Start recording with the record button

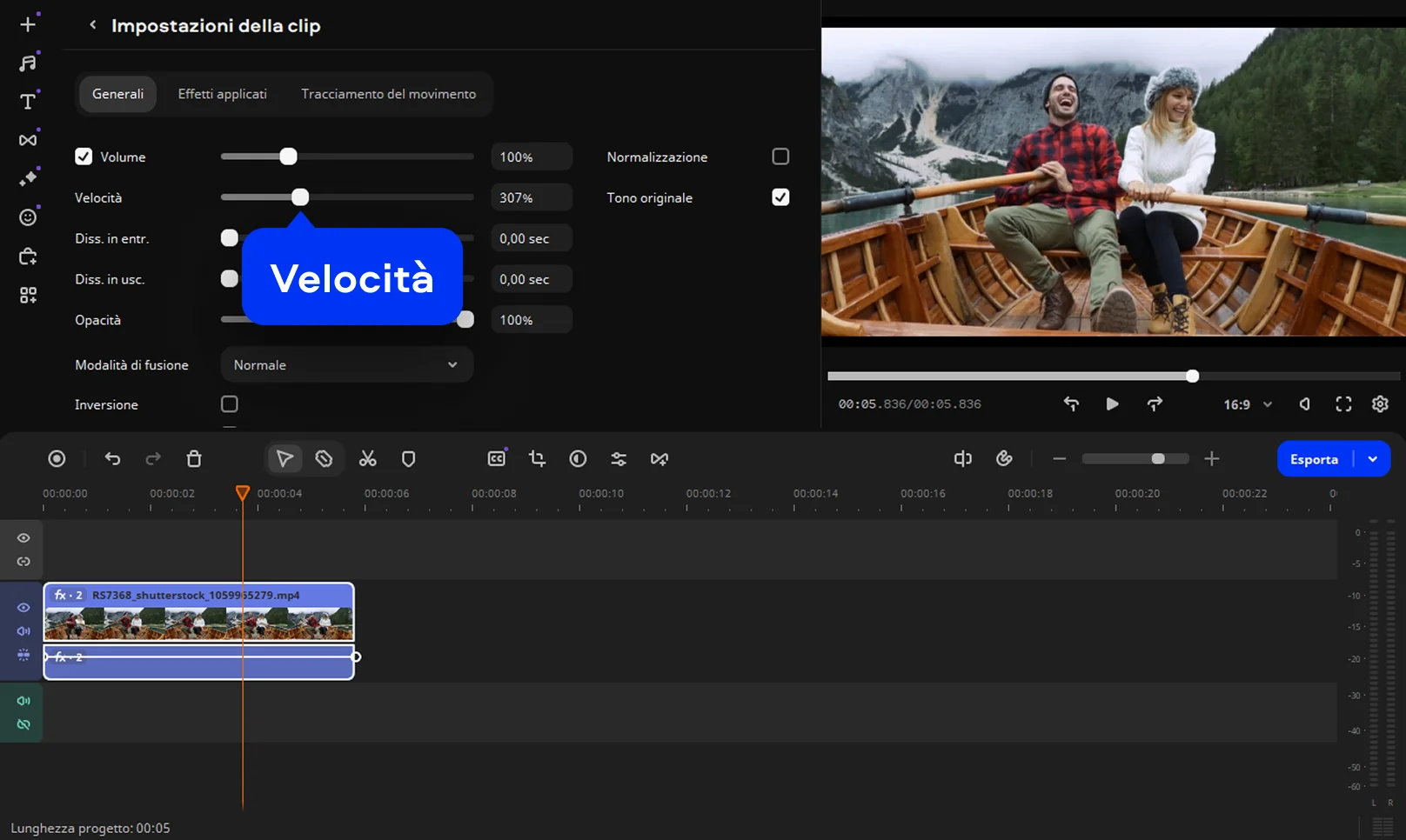tap(57, 458)
